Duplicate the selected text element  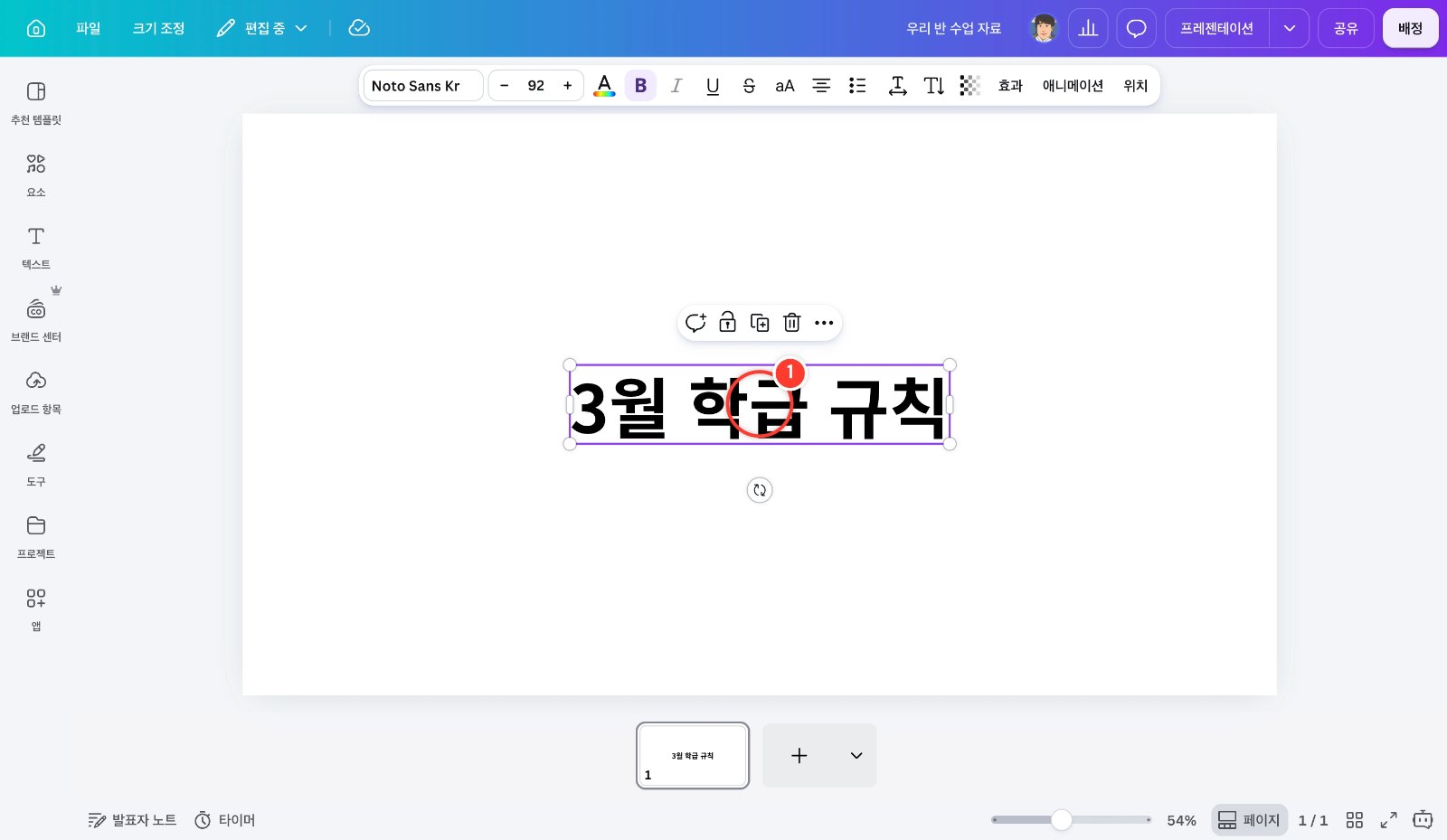pyautogui.click(x=760, y=323)
